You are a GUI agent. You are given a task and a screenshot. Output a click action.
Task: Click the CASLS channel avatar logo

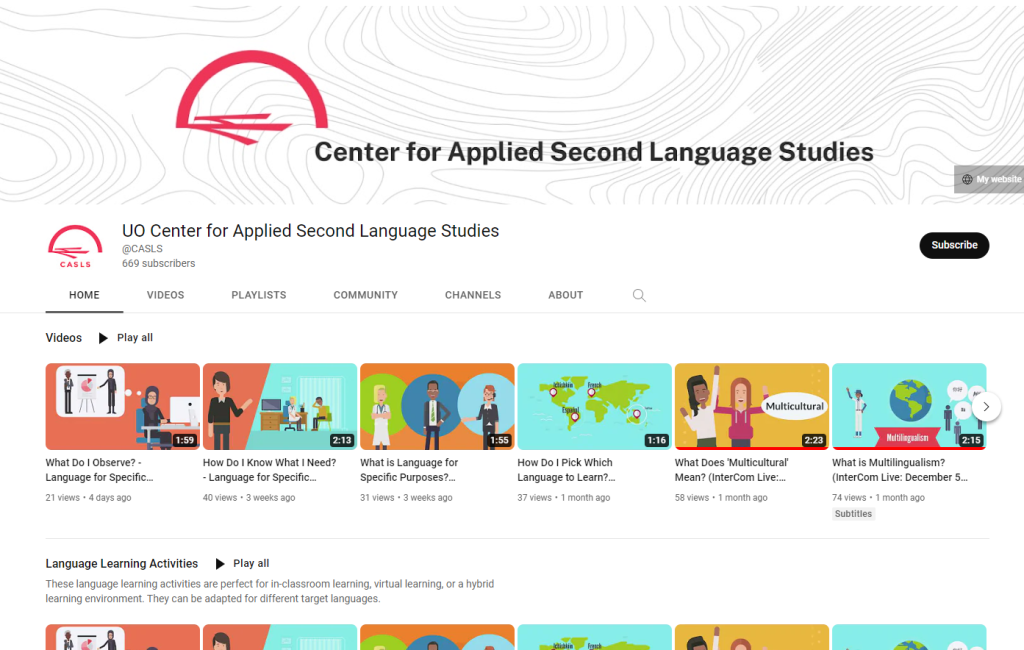point(75,246)
